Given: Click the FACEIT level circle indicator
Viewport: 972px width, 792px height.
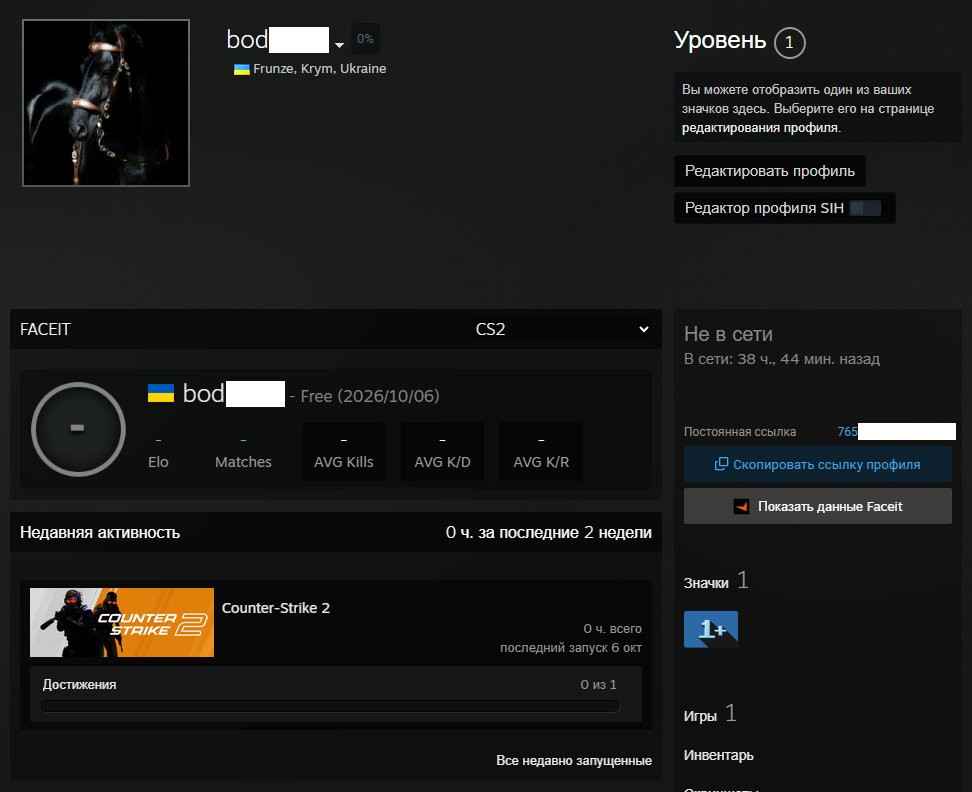Looking at the screenshot, I should tap(78, 429).
